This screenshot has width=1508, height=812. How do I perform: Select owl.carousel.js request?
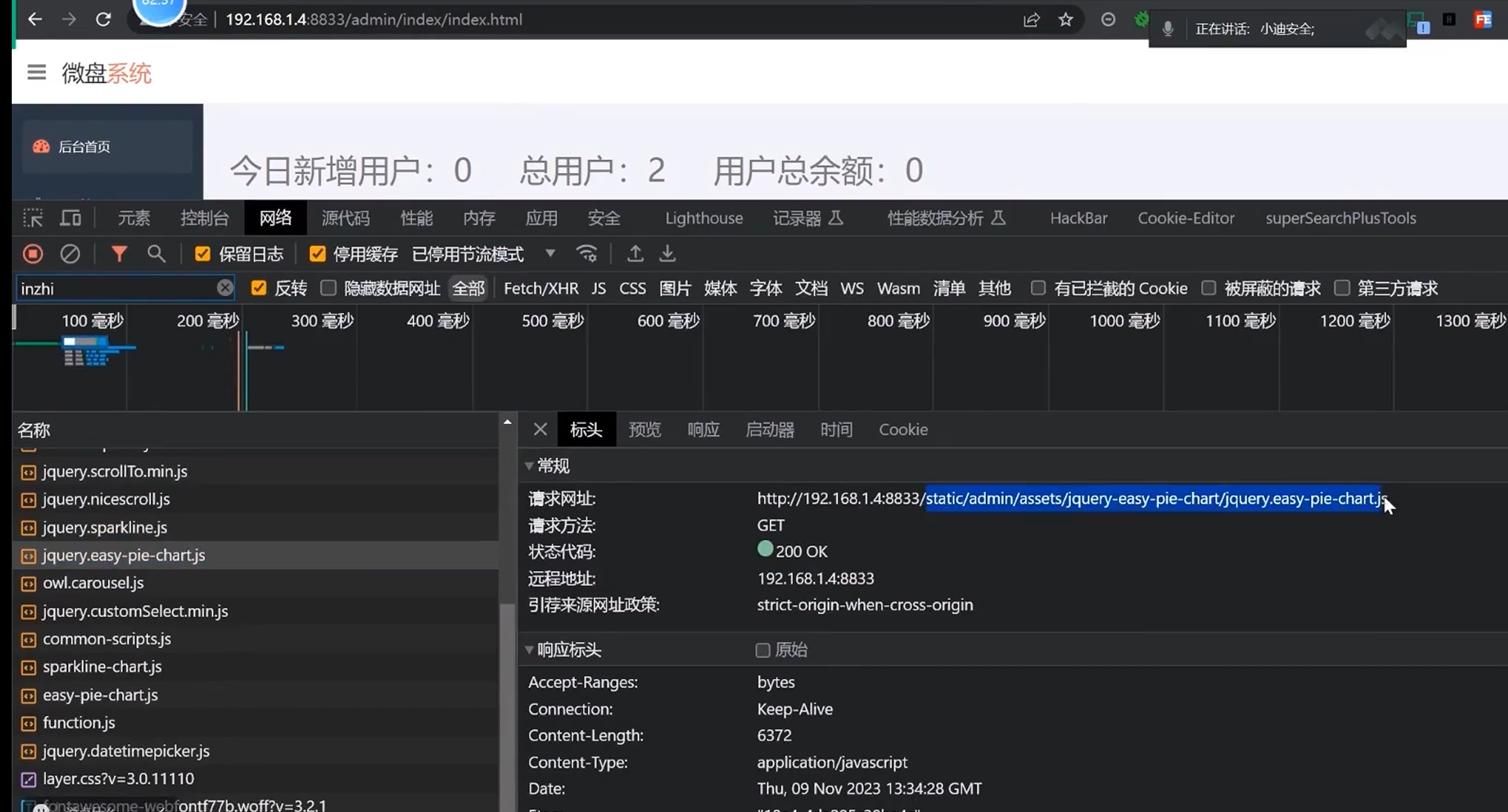click(x=255, y=583)
